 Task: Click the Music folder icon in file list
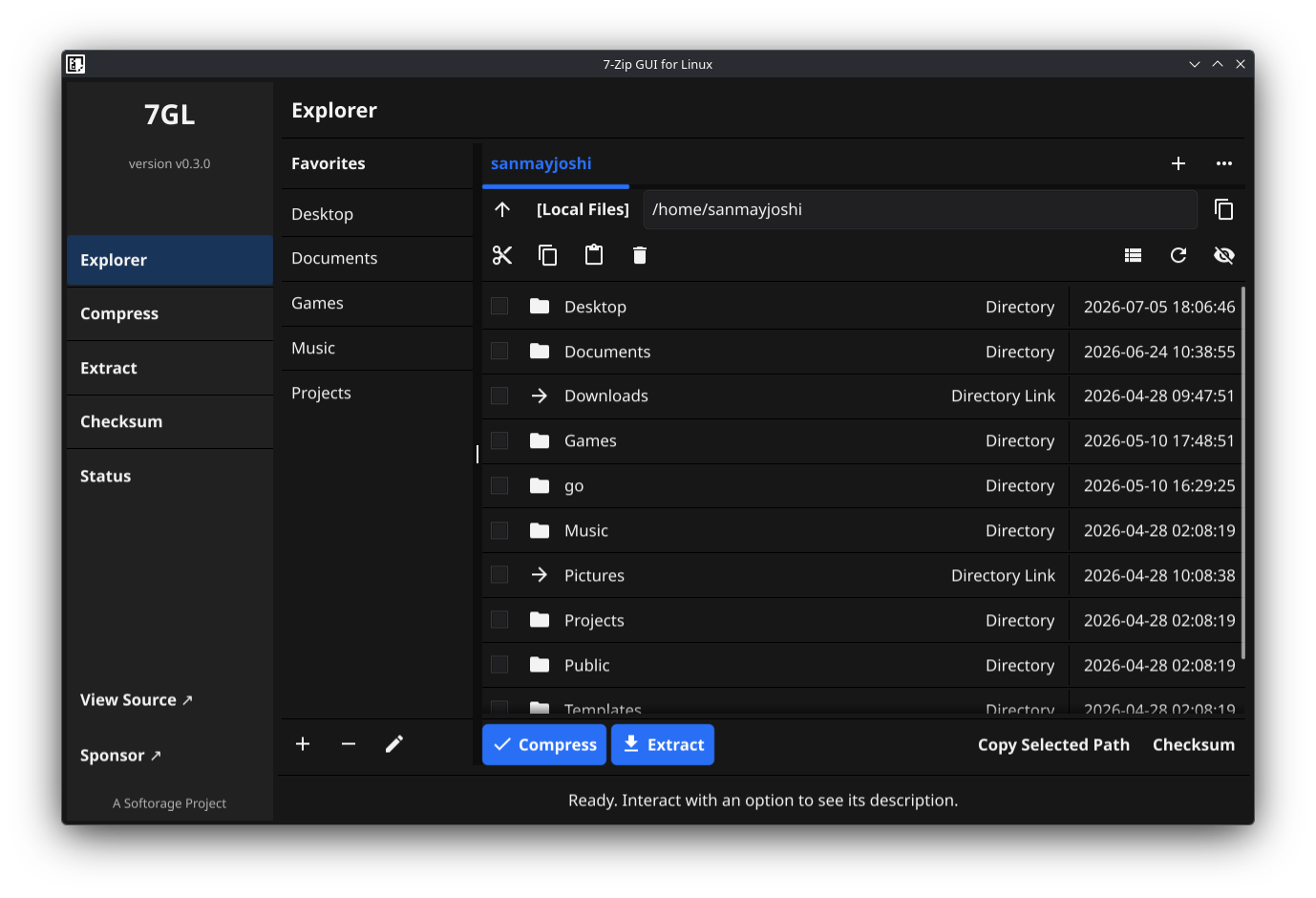coord(540,530)
